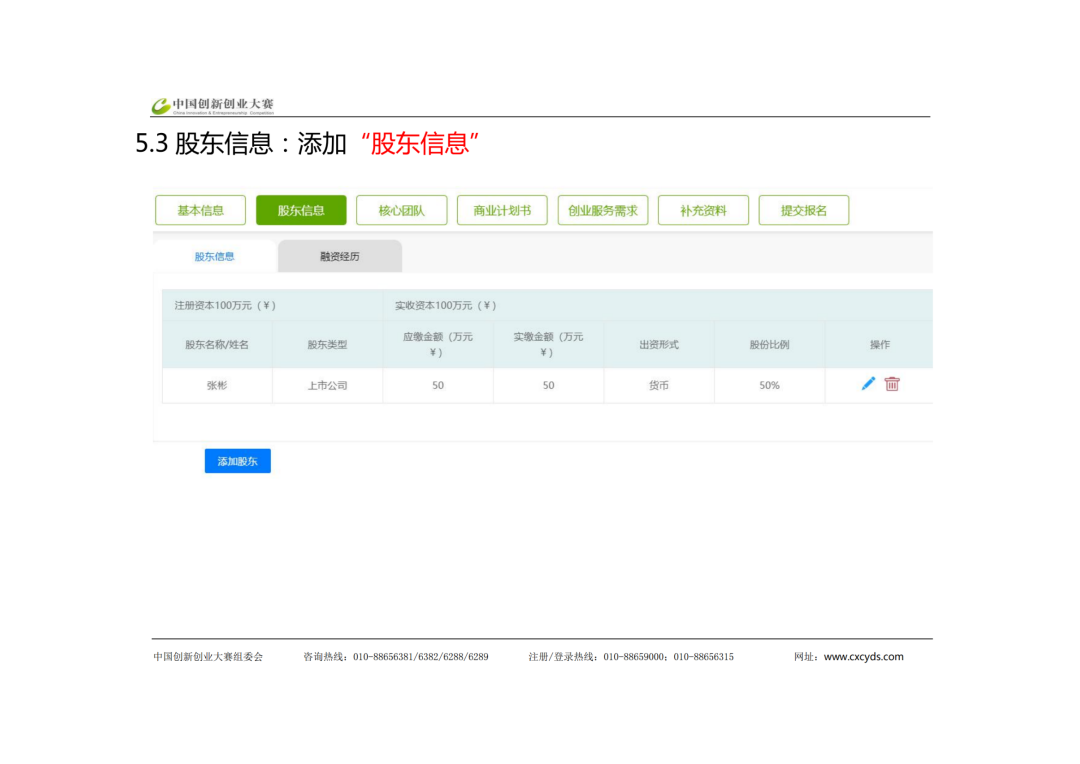
Task: Select the 货币 cell under 出资形式
Action: point(658,385)
